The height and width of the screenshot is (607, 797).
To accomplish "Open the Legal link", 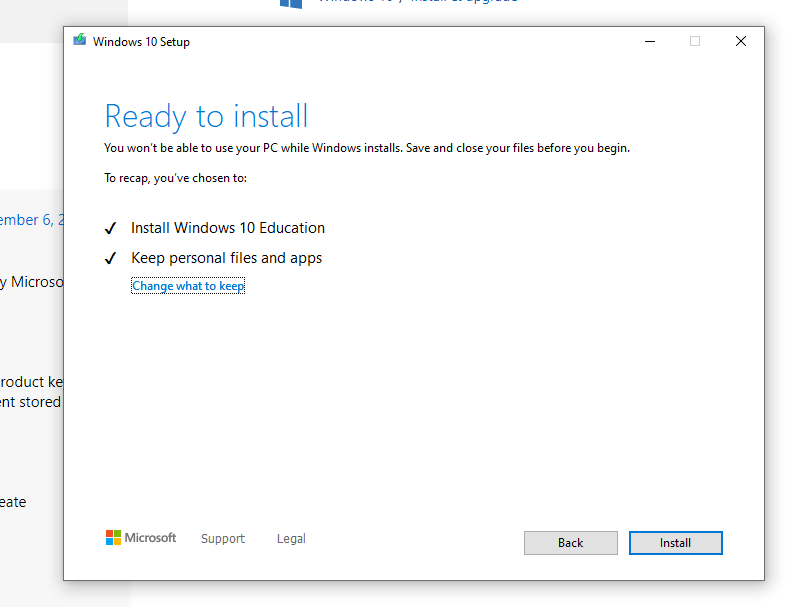I will point(291,538).
